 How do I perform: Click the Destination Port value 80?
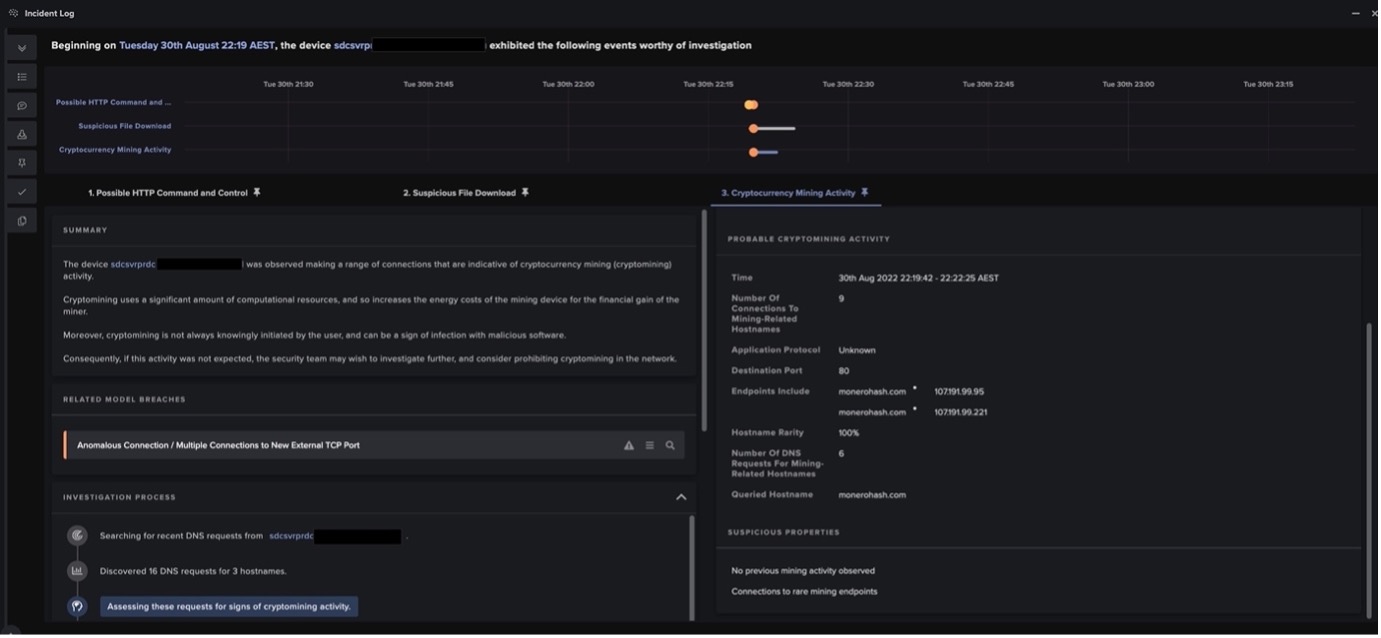pos(844,371)
